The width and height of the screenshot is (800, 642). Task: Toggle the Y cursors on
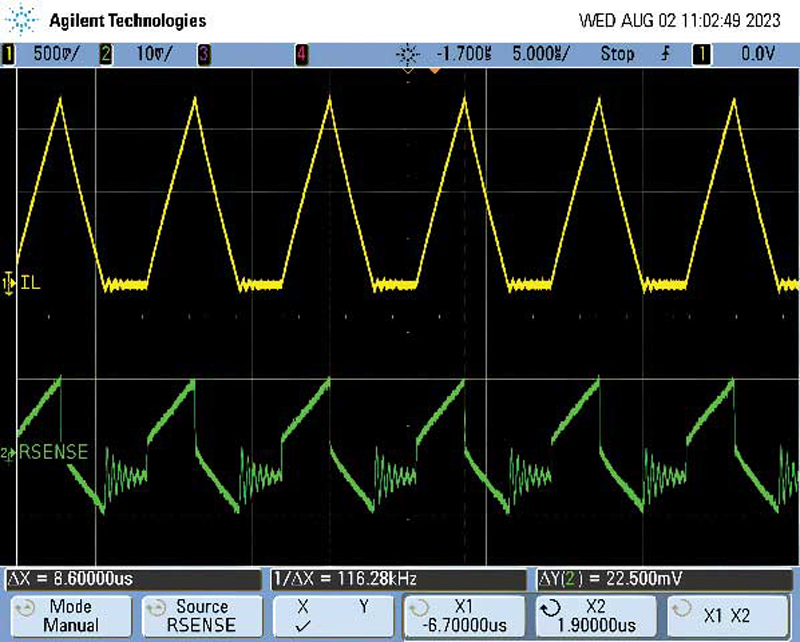(x=366, y=615)
